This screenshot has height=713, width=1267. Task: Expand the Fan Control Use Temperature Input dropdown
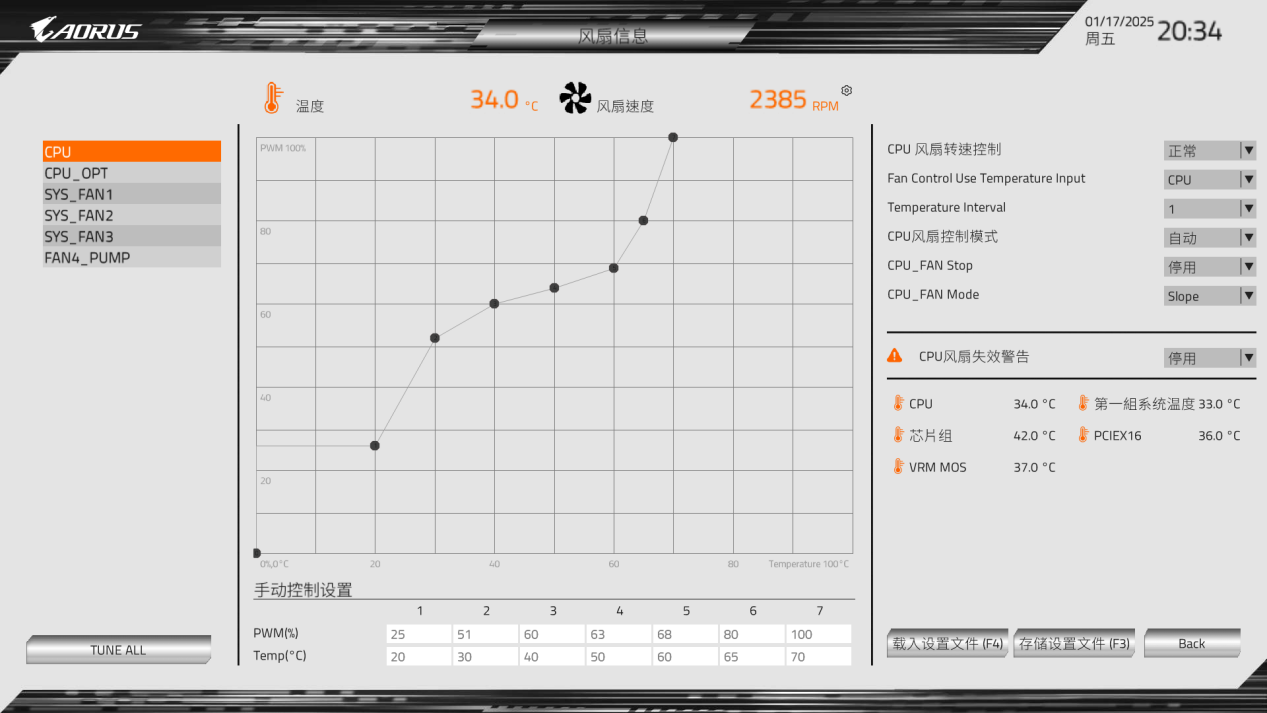1210,180
